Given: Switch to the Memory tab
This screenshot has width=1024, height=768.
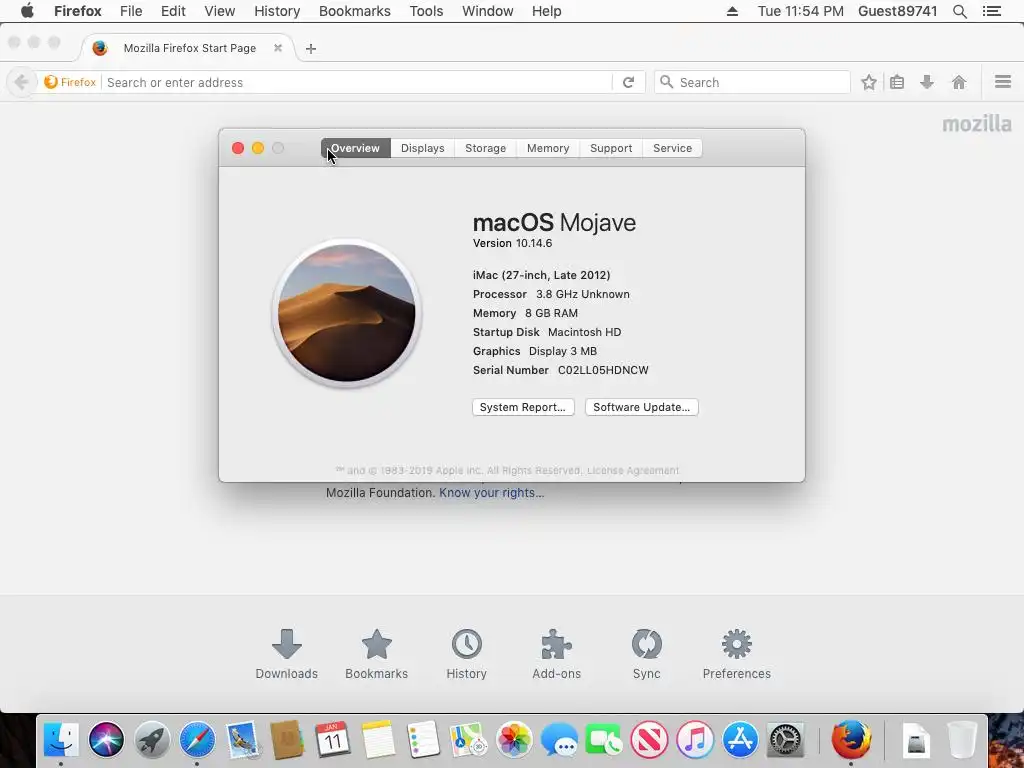Looking at the screenshot, I should tap(548, 148).
